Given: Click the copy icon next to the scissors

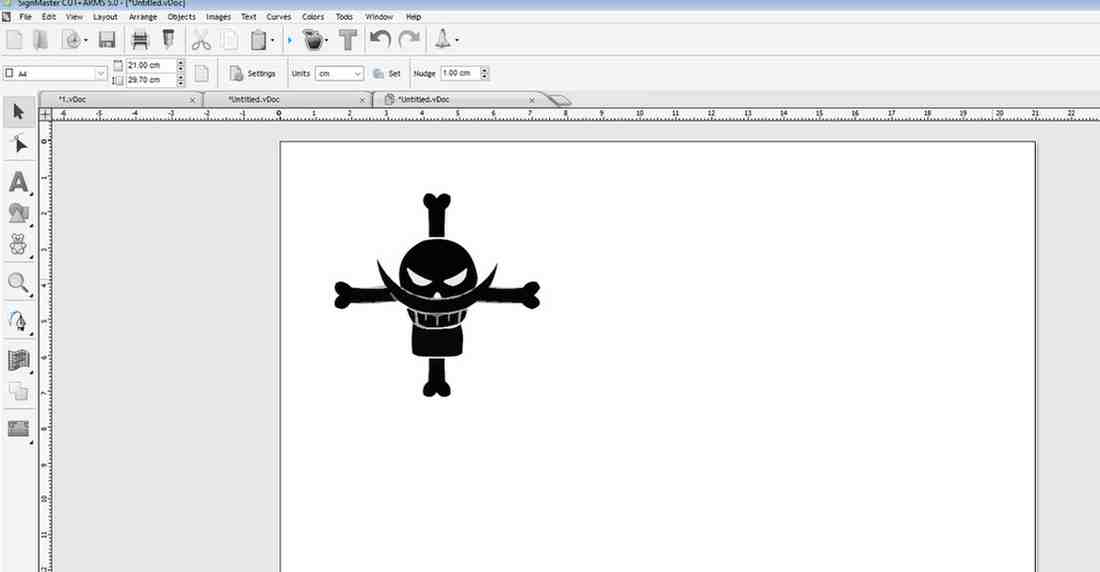Looking at the screenshot, I should click(x=229, y=40).
